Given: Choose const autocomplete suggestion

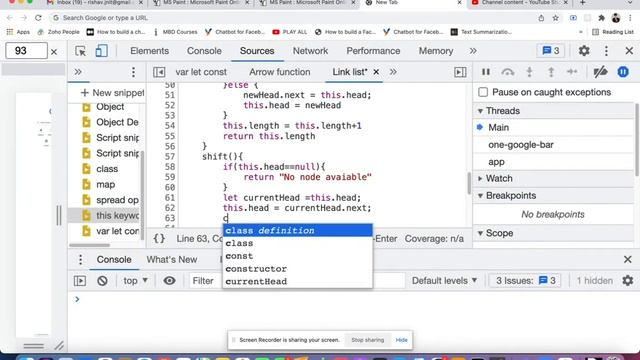Looking at the screenshot, I should point(298,256).
